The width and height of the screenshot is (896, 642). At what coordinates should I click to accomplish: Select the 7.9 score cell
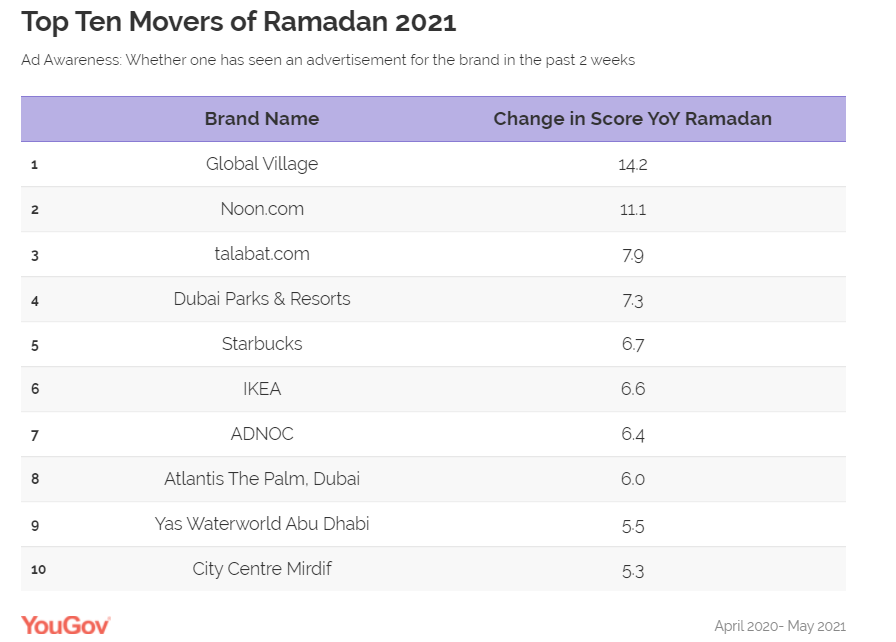pos(632,254)
